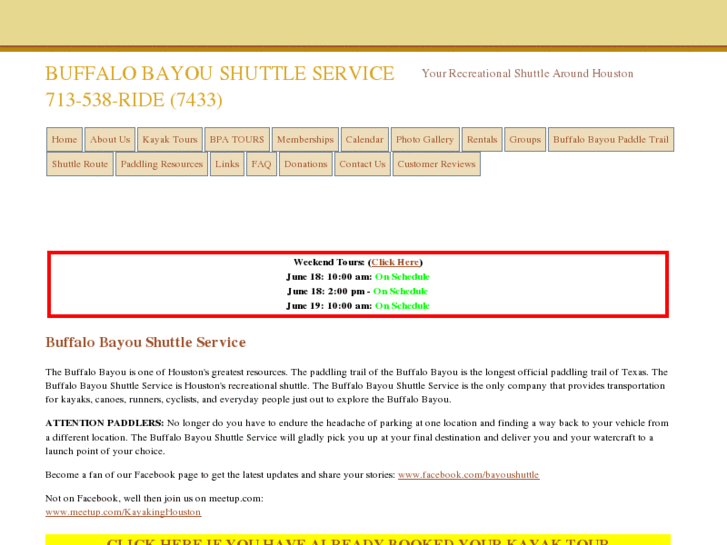Open the Donations page
727x545 pixels.
click(306, 164)
